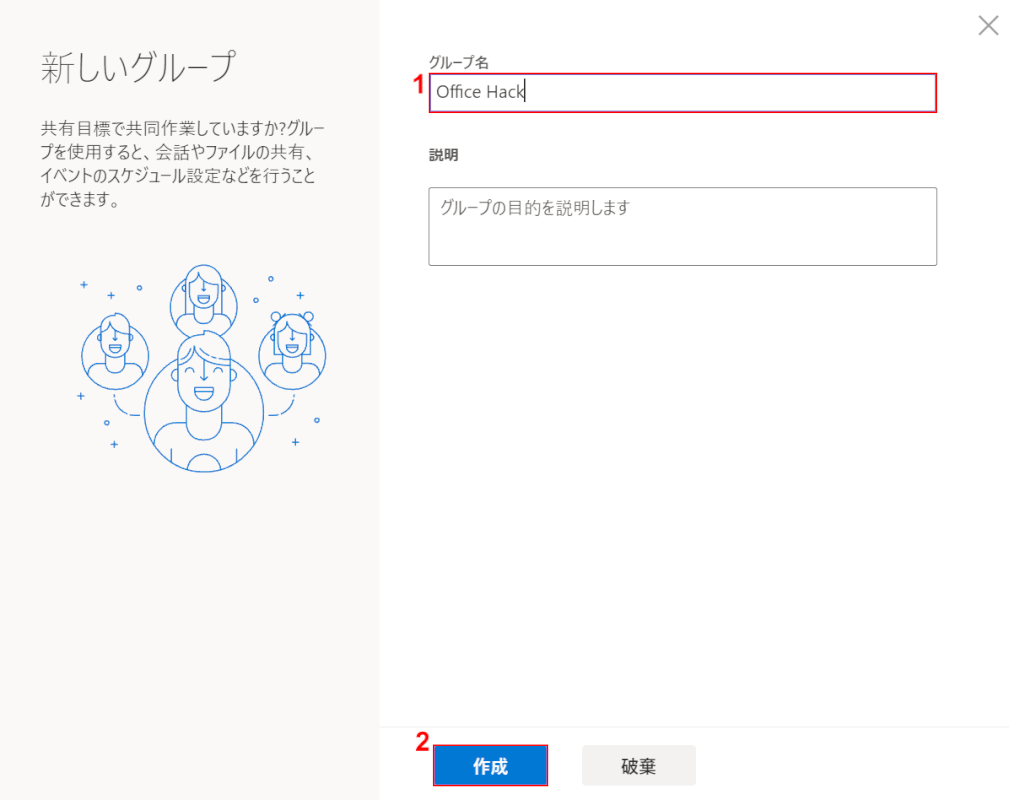Click the 説明 label text
This screenshot has height=800, width=1009.
coord(443,155)
